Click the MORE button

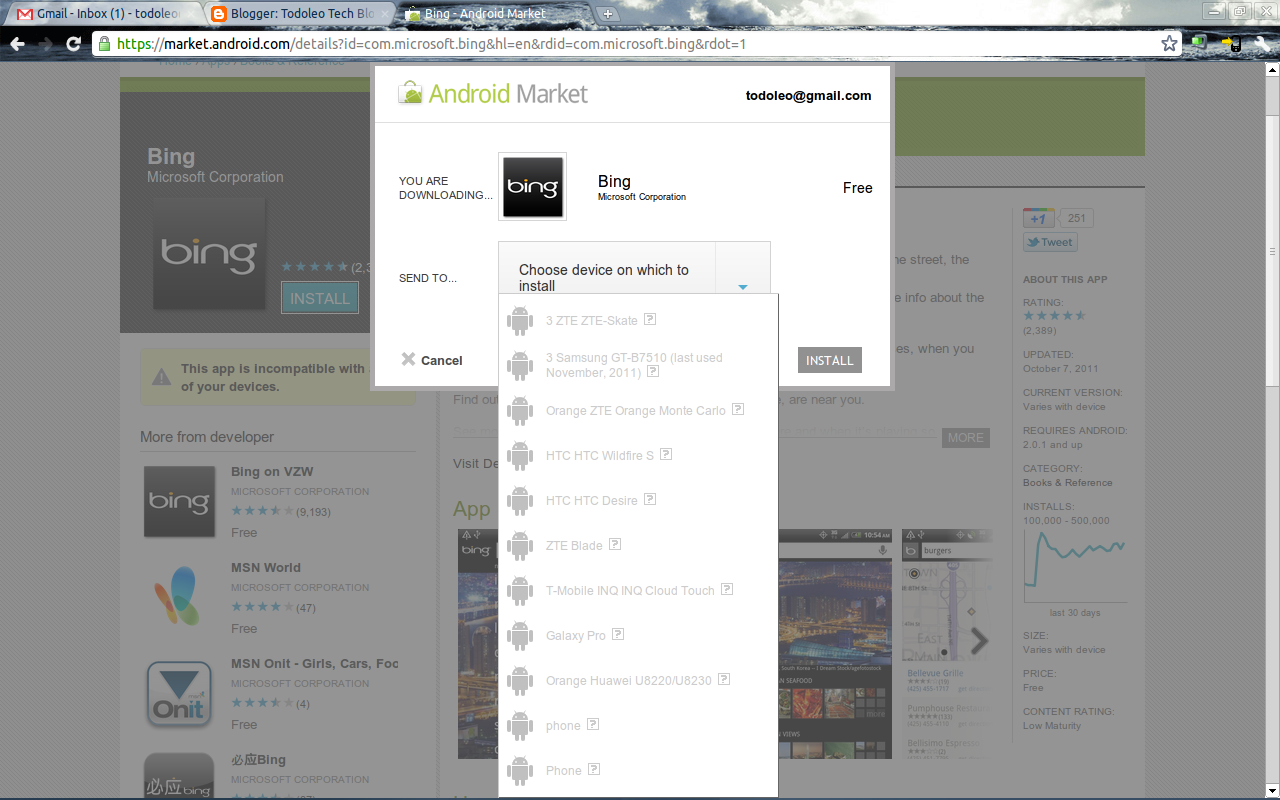964,437
